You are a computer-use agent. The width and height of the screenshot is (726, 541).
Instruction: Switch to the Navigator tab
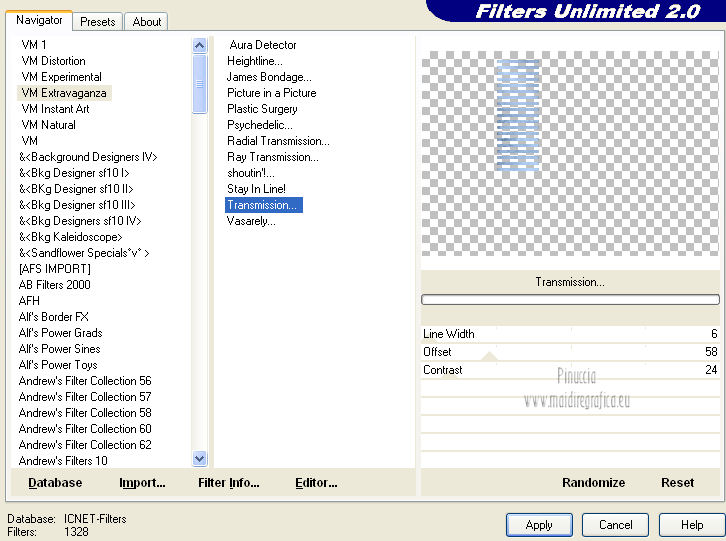39,20
